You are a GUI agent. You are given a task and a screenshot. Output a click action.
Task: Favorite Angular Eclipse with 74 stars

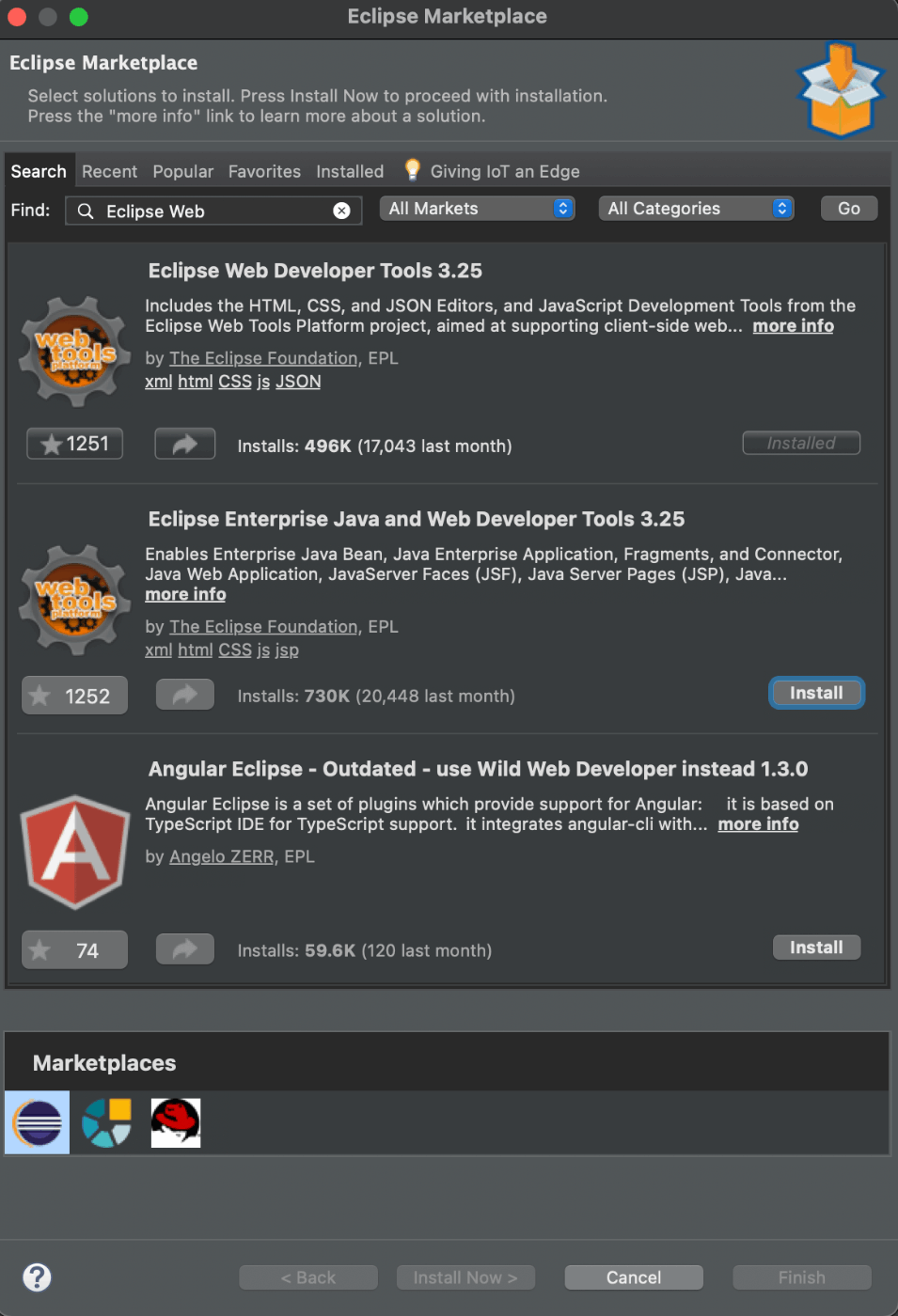pos(74,950)
